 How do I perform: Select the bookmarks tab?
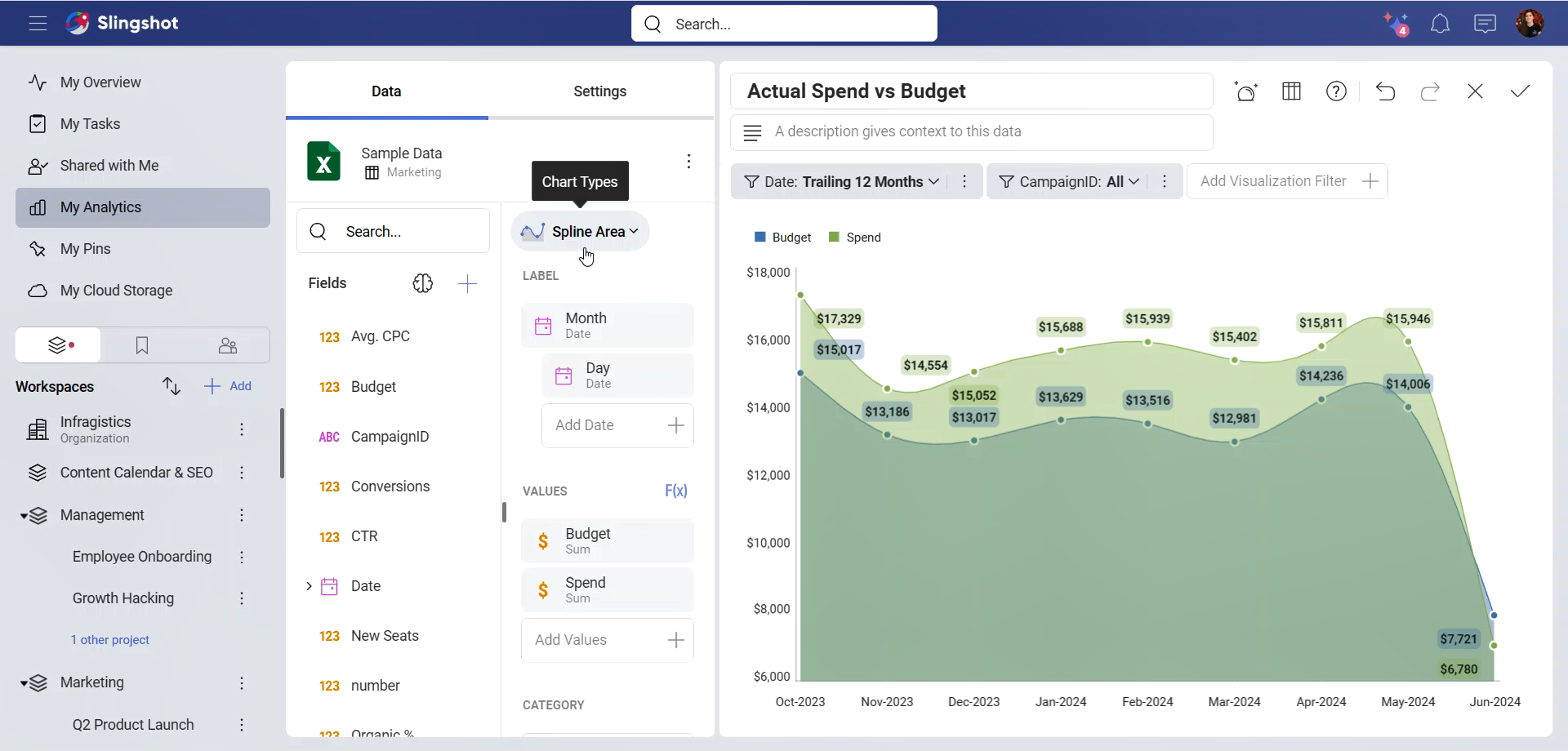142,345
